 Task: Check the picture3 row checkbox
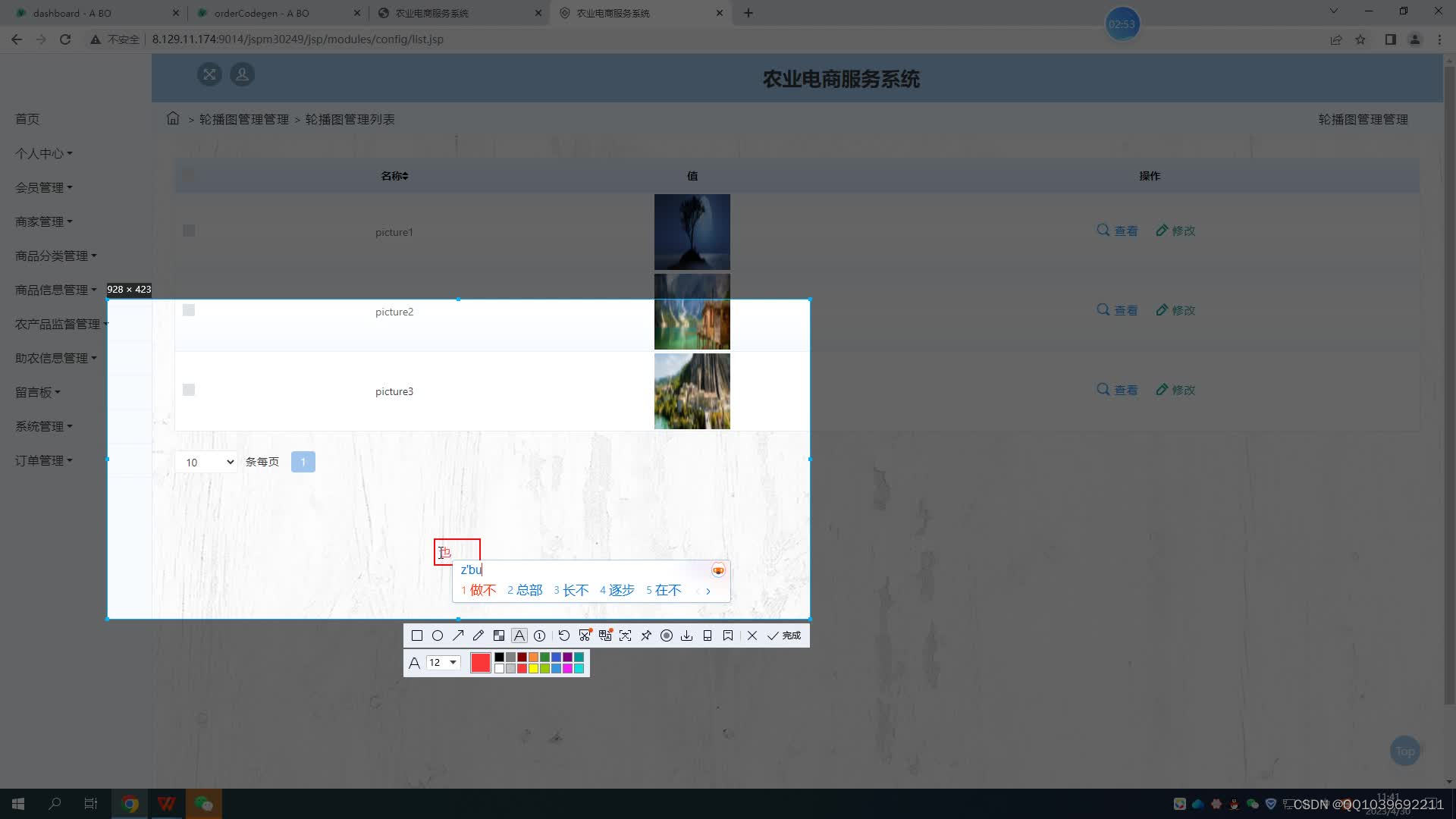(189, 390)
